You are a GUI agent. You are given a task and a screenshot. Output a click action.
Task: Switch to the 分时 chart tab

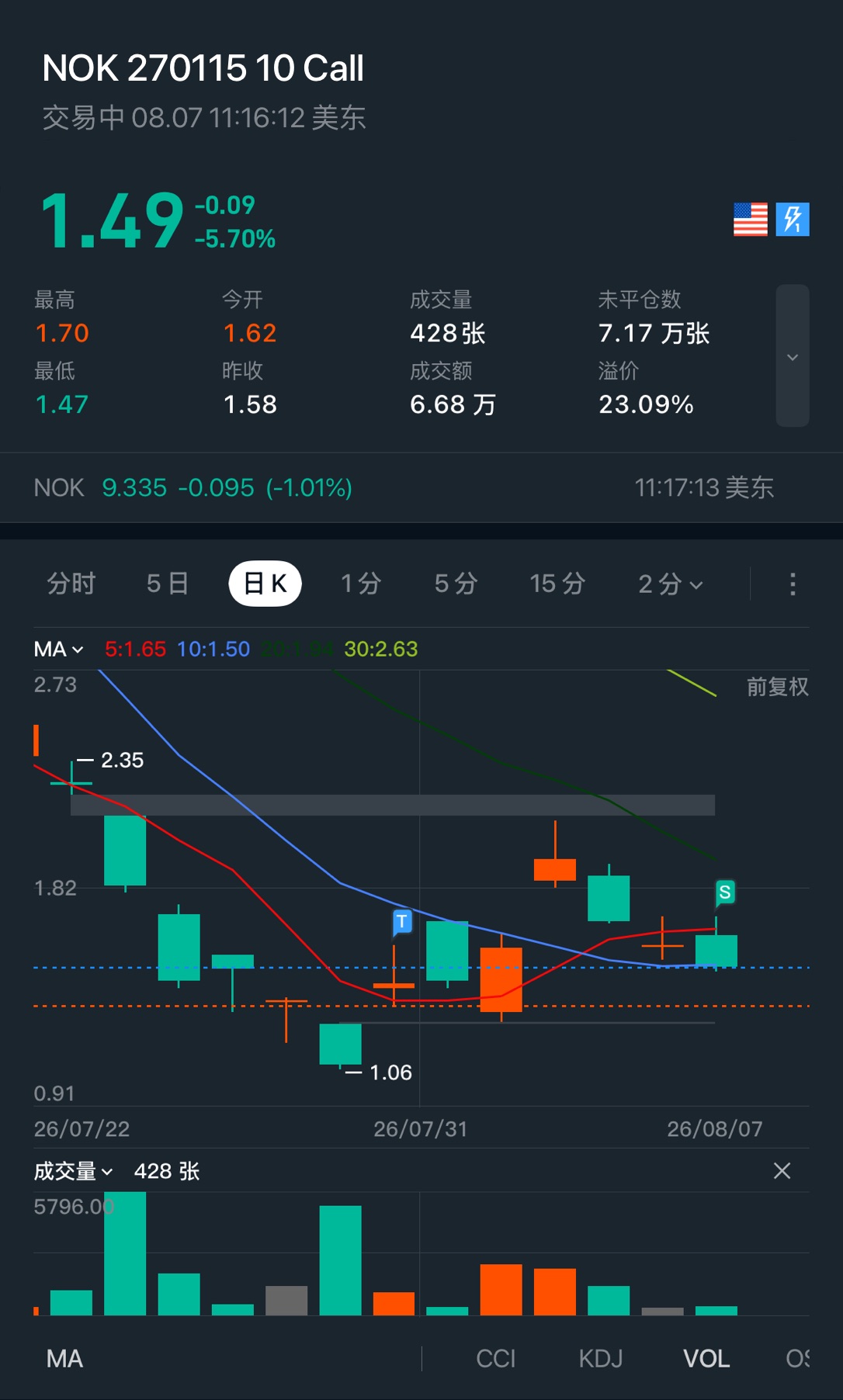coord(71,584)
